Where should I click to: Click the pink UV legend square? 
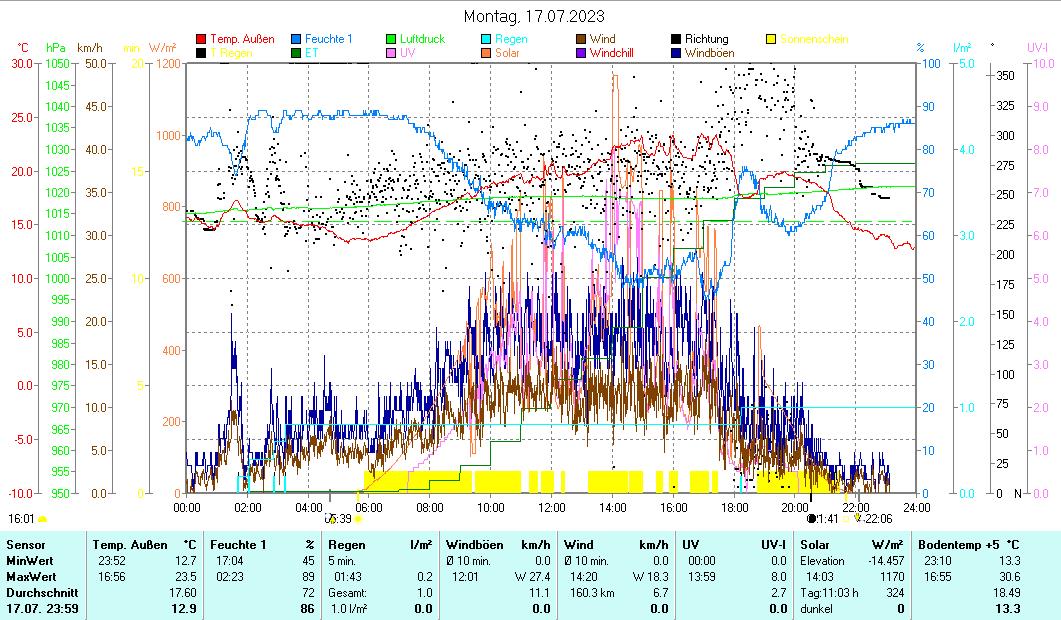point(391,53)
